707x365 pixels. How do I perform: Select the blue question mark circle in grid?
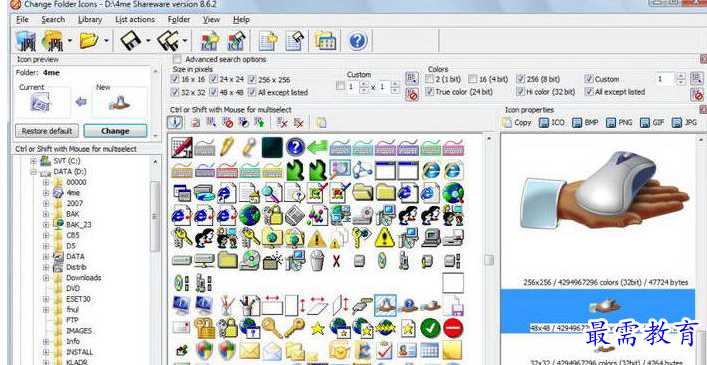pos(295,147)
